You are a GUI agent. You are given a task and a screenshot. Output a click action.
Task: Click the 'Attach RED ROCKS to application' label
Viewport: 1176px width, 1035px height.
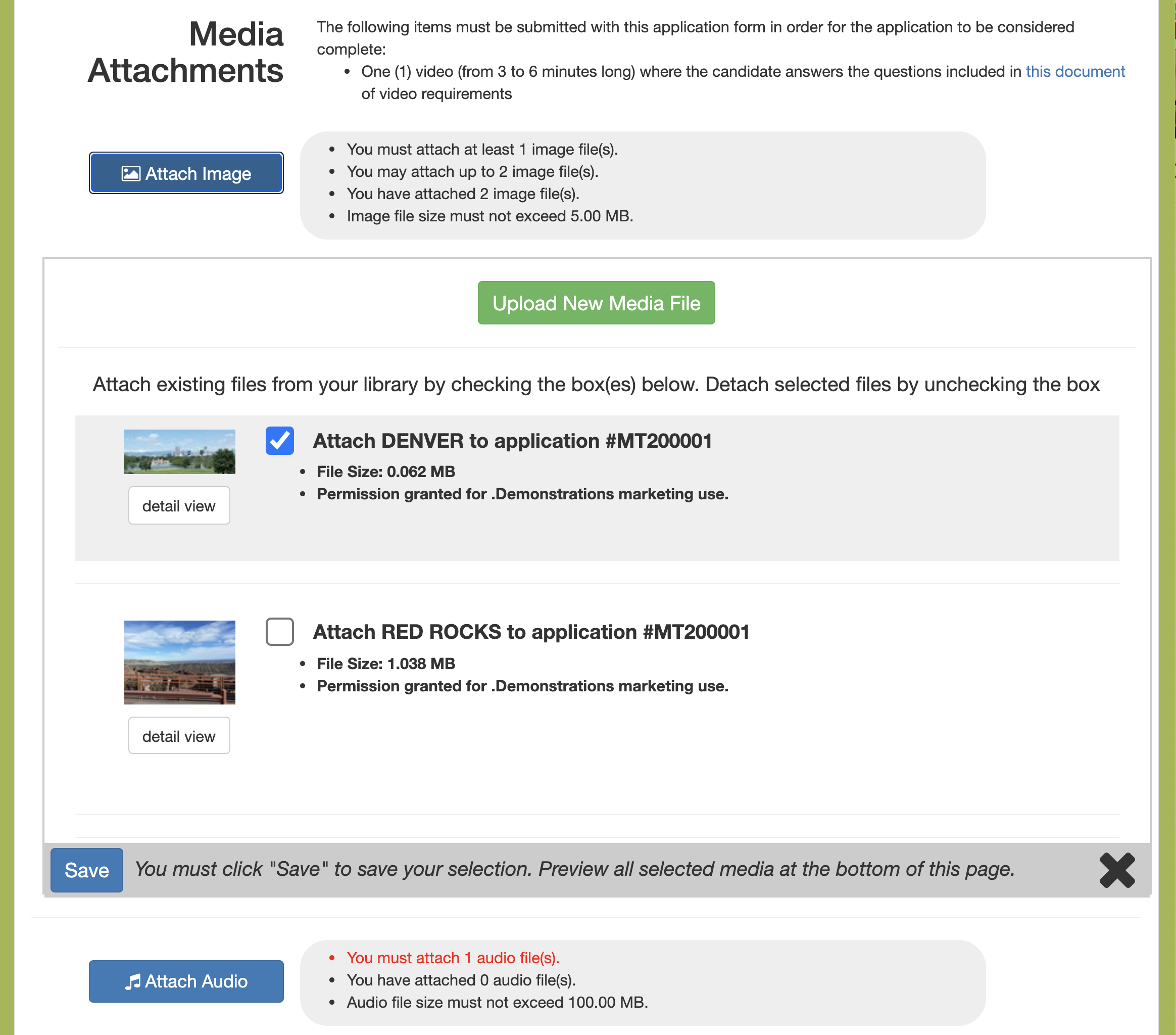coord(531,632)
